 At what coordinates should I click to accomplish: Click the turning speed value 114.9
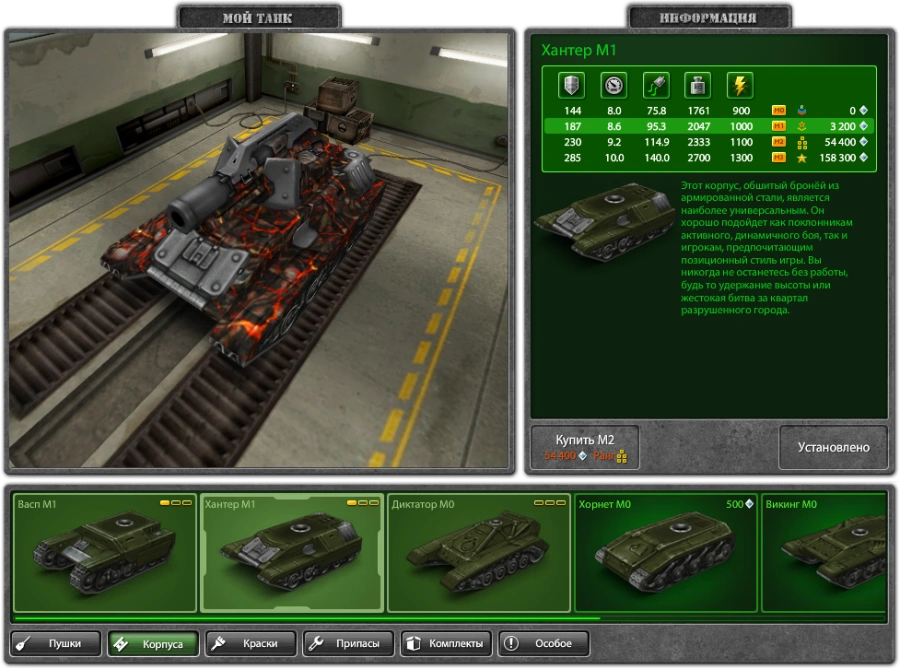pos(657,142)
